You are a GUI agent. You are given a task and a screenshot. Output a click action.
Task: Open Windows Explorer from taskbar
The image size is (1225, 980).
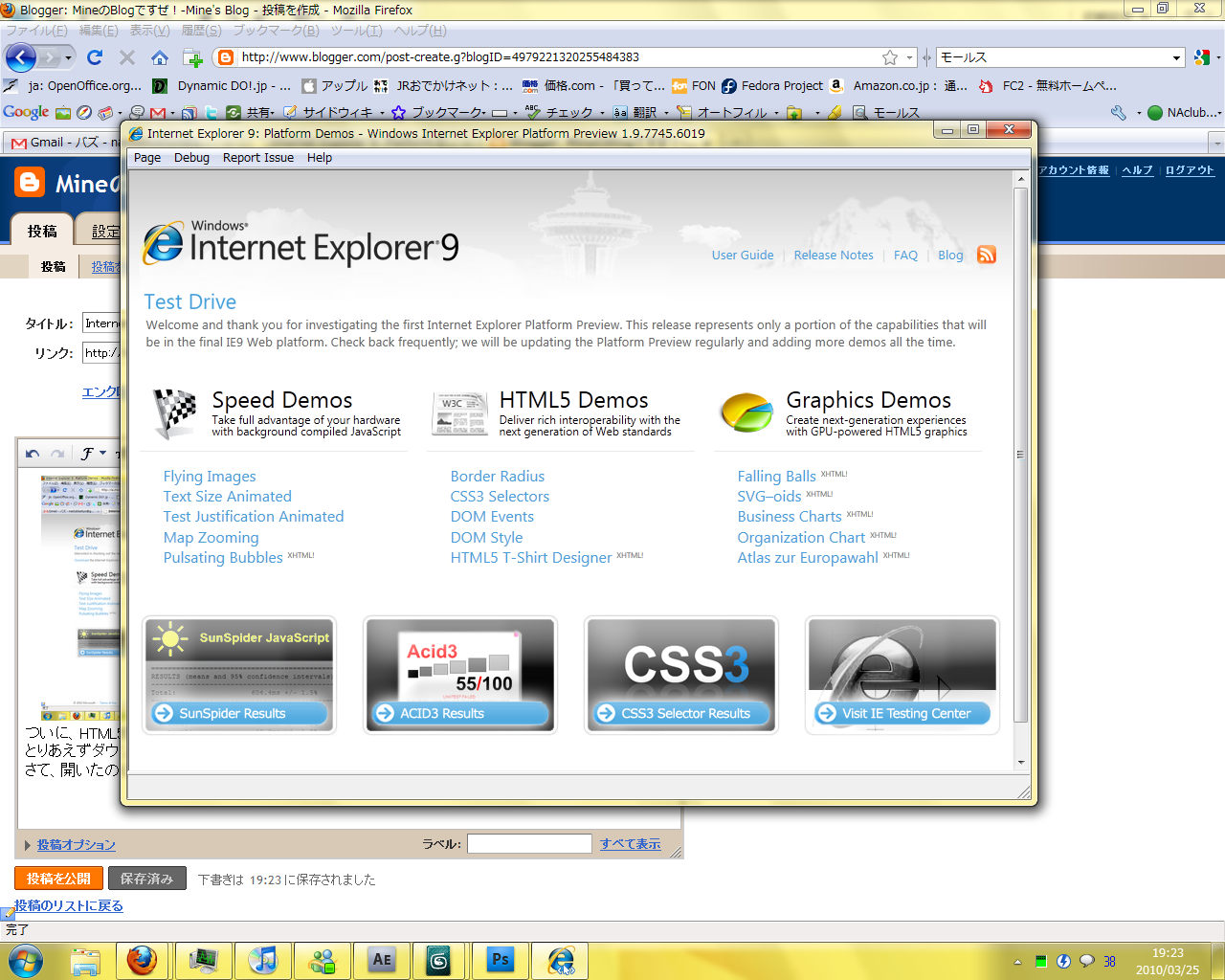tap(85, 960)
